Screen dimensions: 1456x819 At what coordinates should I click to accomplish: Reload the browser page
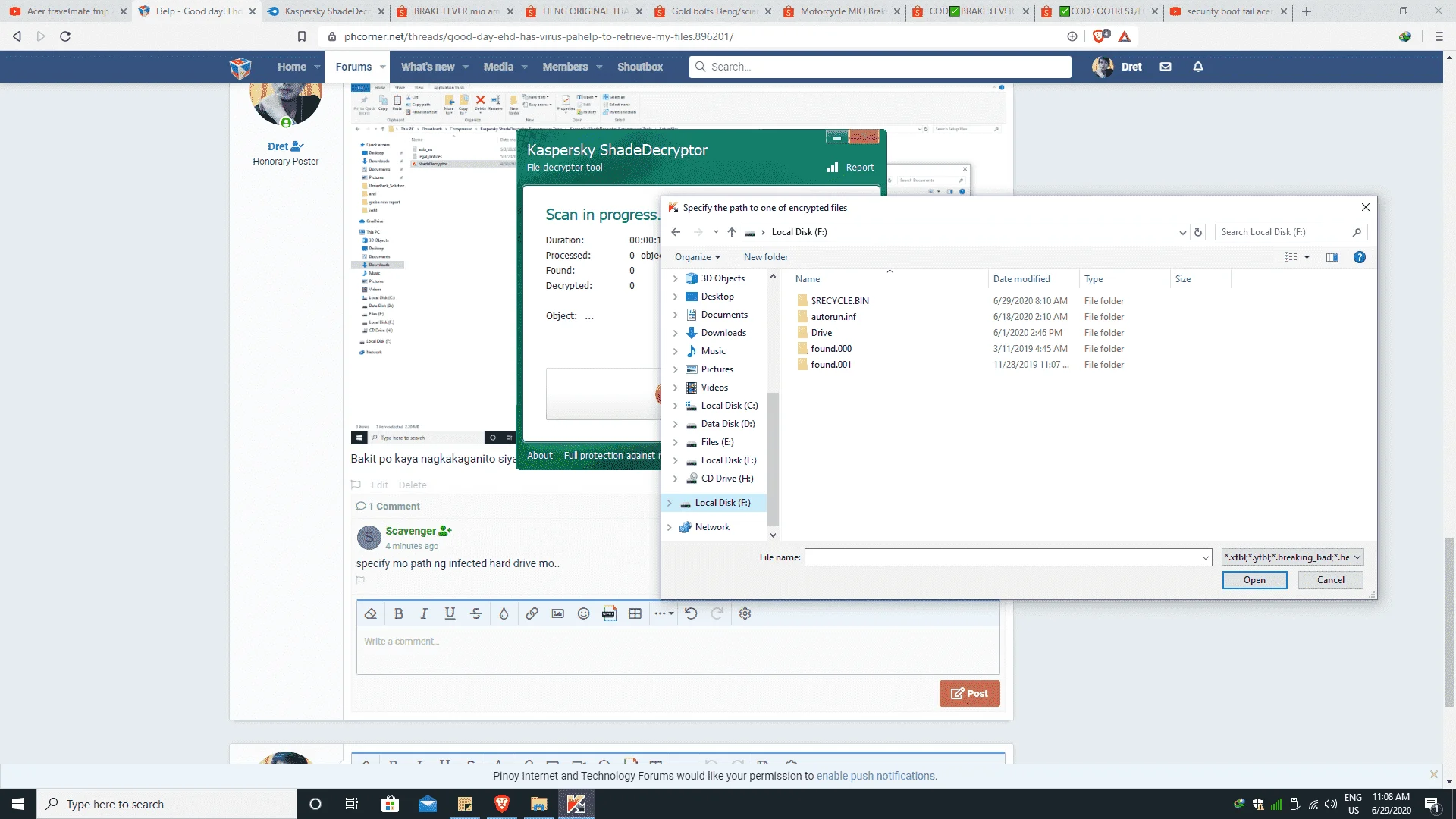click(x=65, y=36)
